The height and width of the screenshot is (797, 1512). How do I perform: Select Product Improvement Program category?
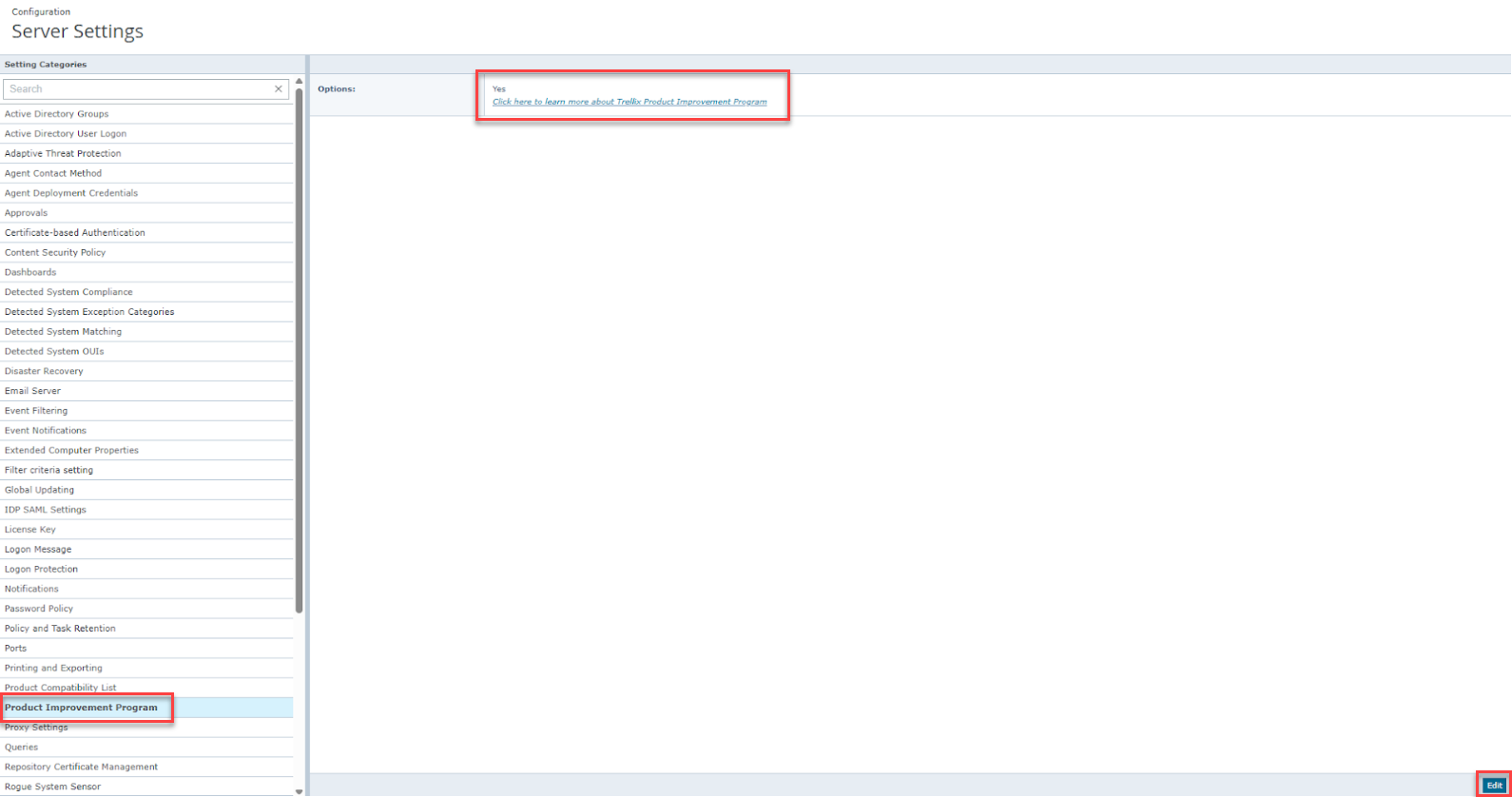click(146, 708)
